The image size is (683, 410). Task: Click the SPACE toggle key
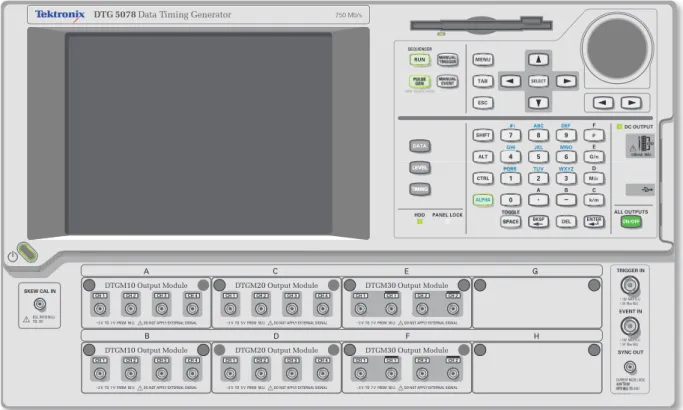[511, 221]
